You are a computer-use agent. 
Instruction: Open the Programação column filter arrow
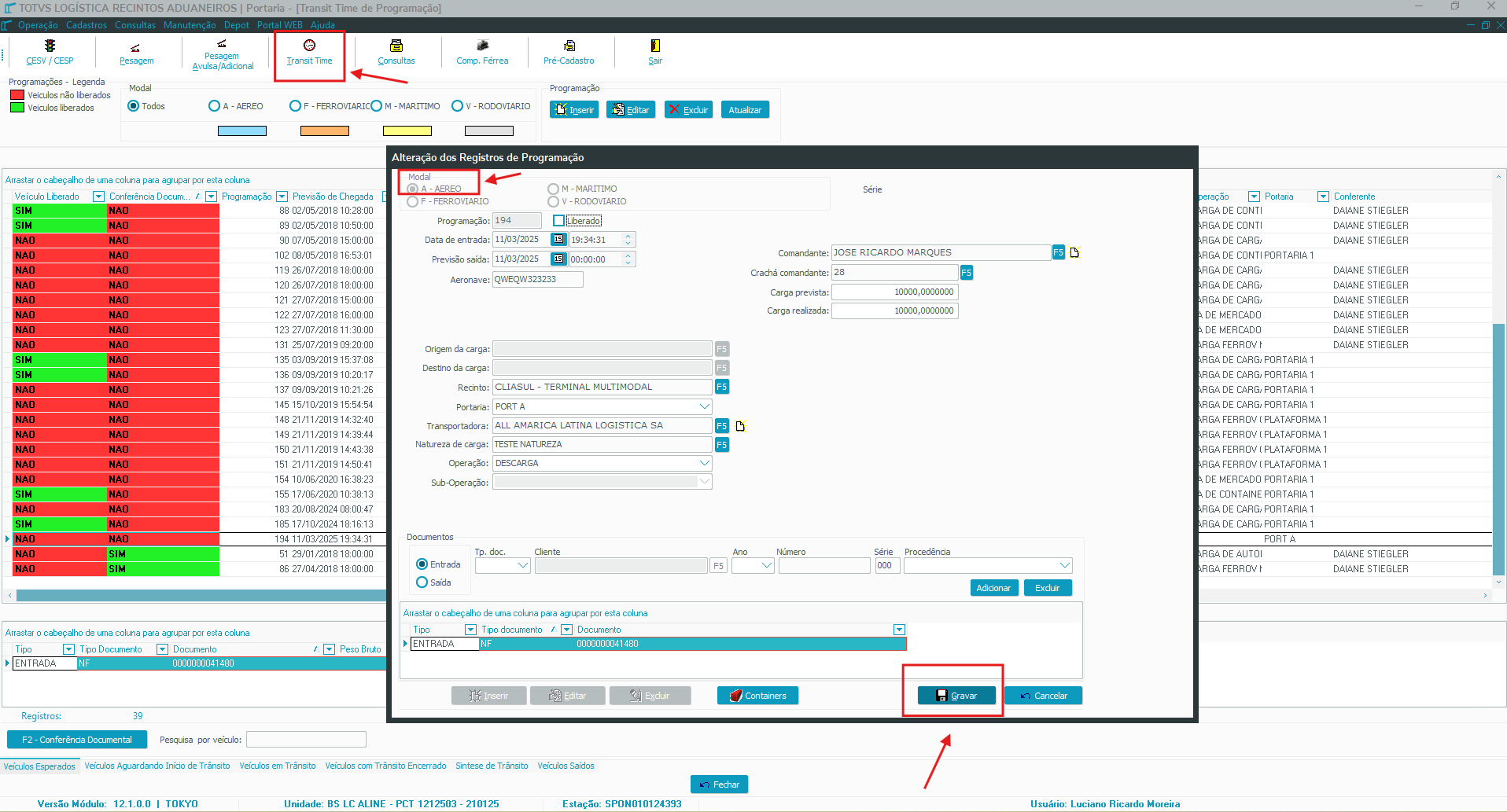pos(281,197)
